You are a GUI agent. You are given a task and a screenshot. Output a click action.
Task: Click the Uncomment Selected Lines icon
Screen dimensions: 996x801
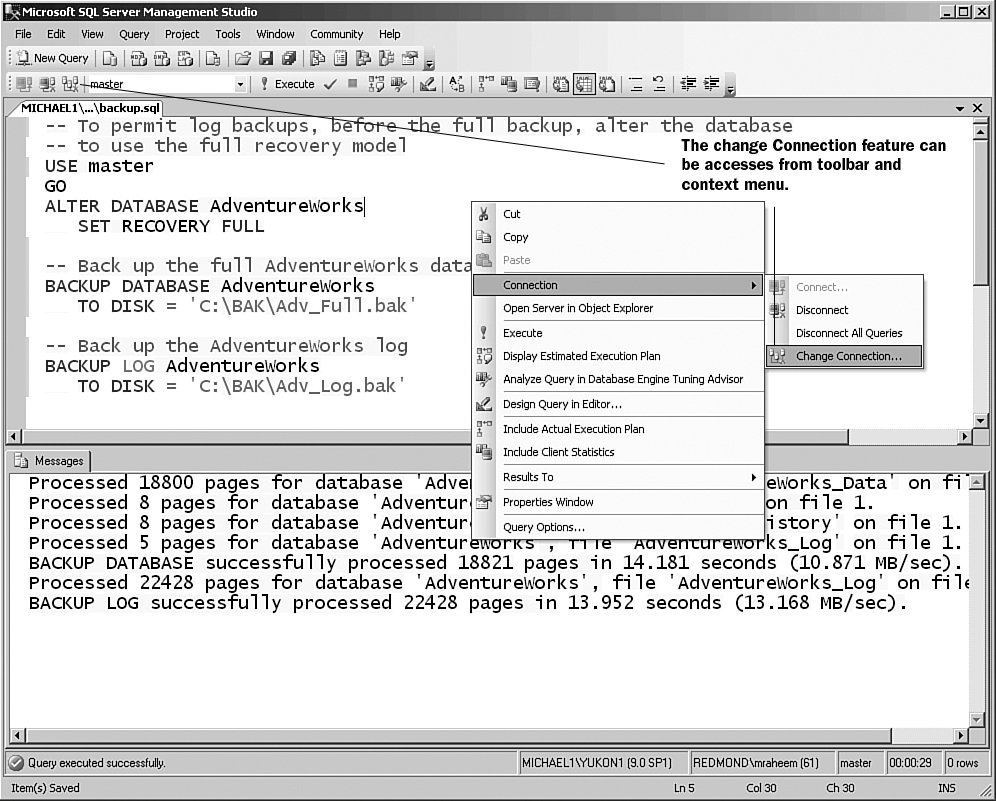(x=659, y=84)
